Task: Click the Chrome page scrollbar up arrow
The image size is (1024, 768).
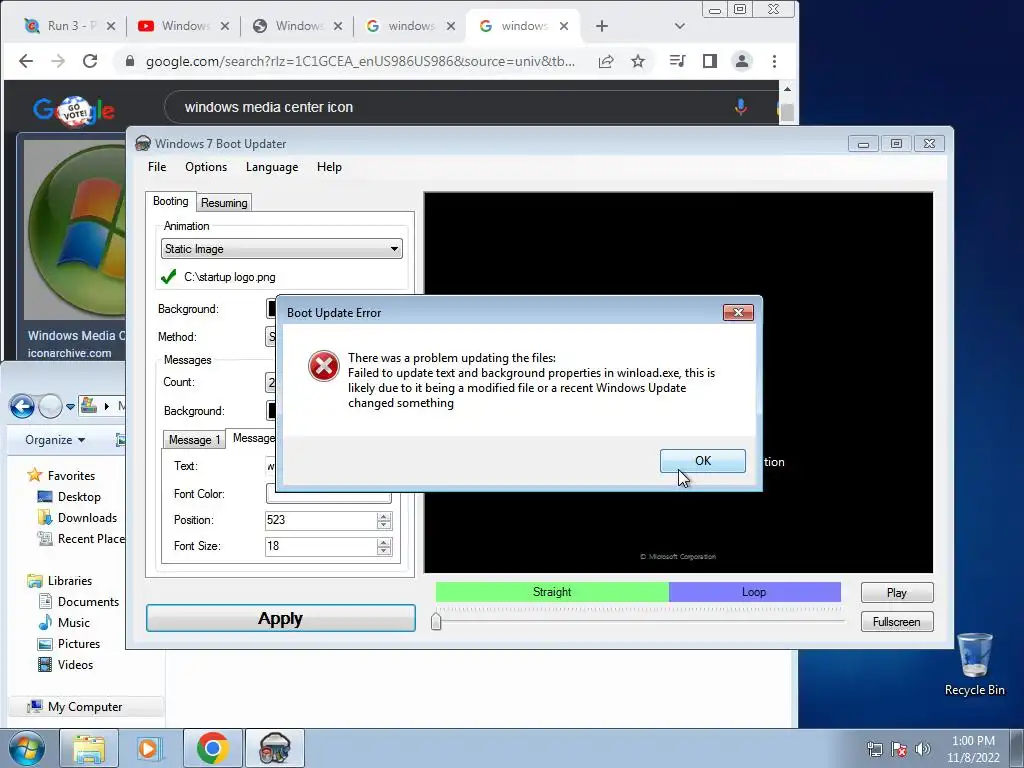Action: coord(787,89)
